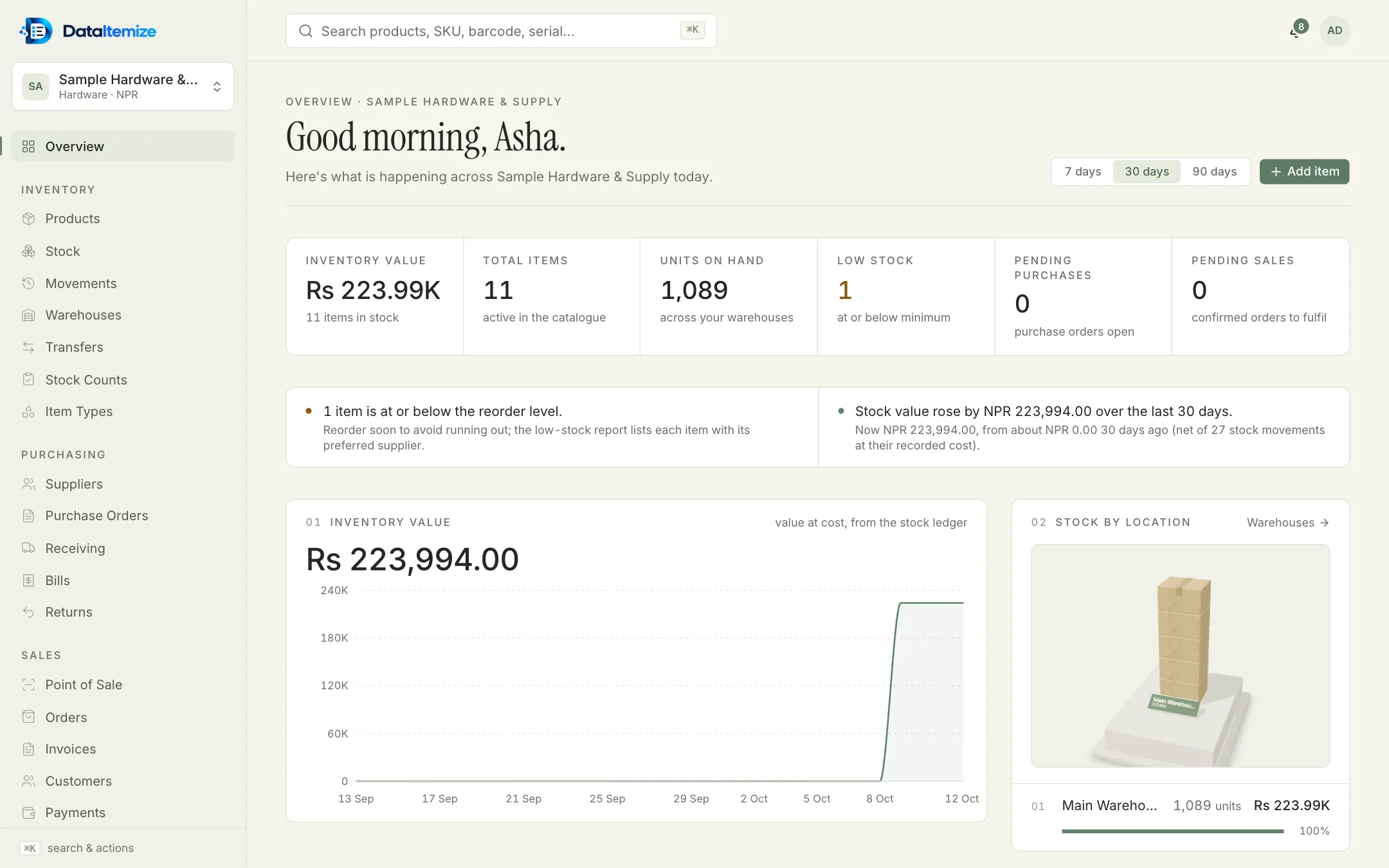The image size is (1389, 868).
Task: Click the Point of Sale scanner icon
Action: pyautogui.click(x=28, y=685)
